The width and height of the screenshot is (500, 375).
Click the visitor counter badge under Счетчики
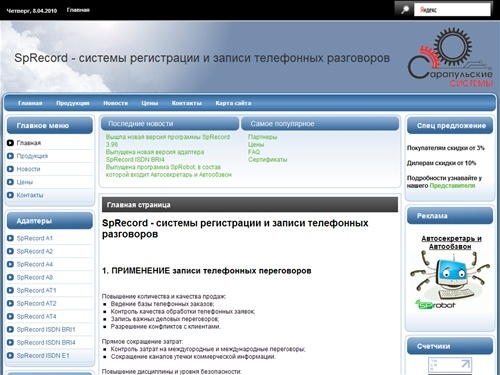click(x=450, y=366)
